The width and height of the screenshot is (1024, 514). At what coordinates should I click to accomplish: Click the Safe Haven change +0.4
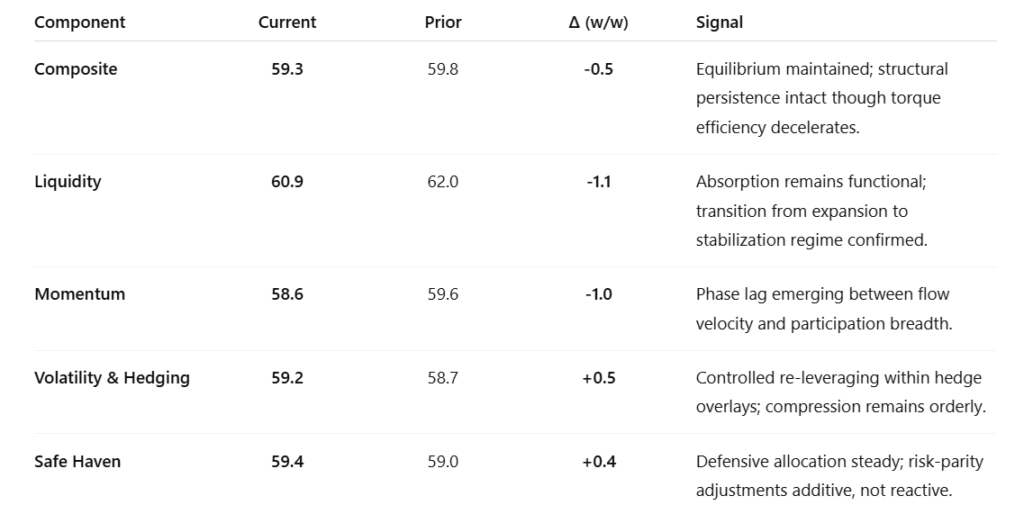(598, 462)
